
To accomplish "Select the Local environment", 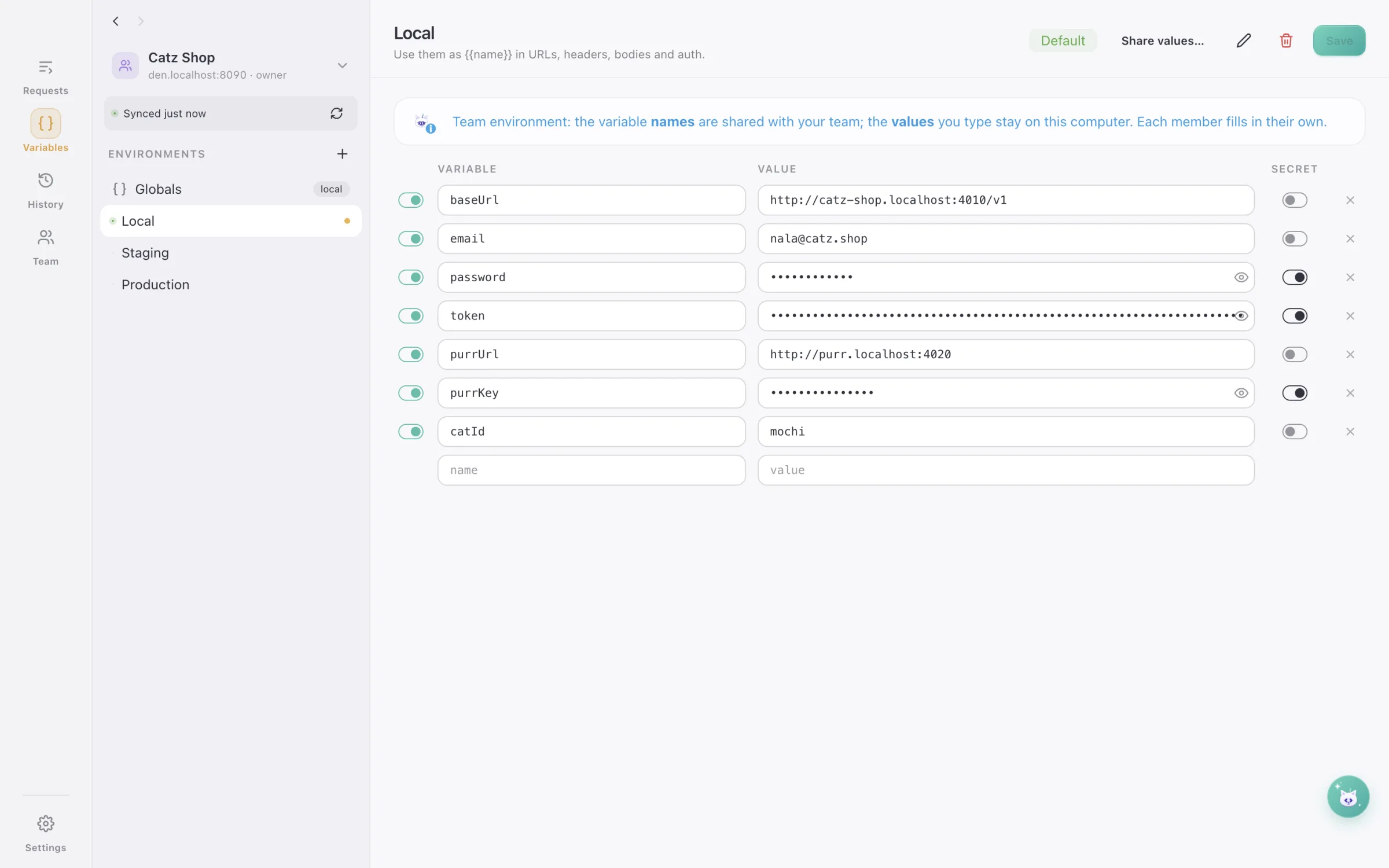I will 231,221.
